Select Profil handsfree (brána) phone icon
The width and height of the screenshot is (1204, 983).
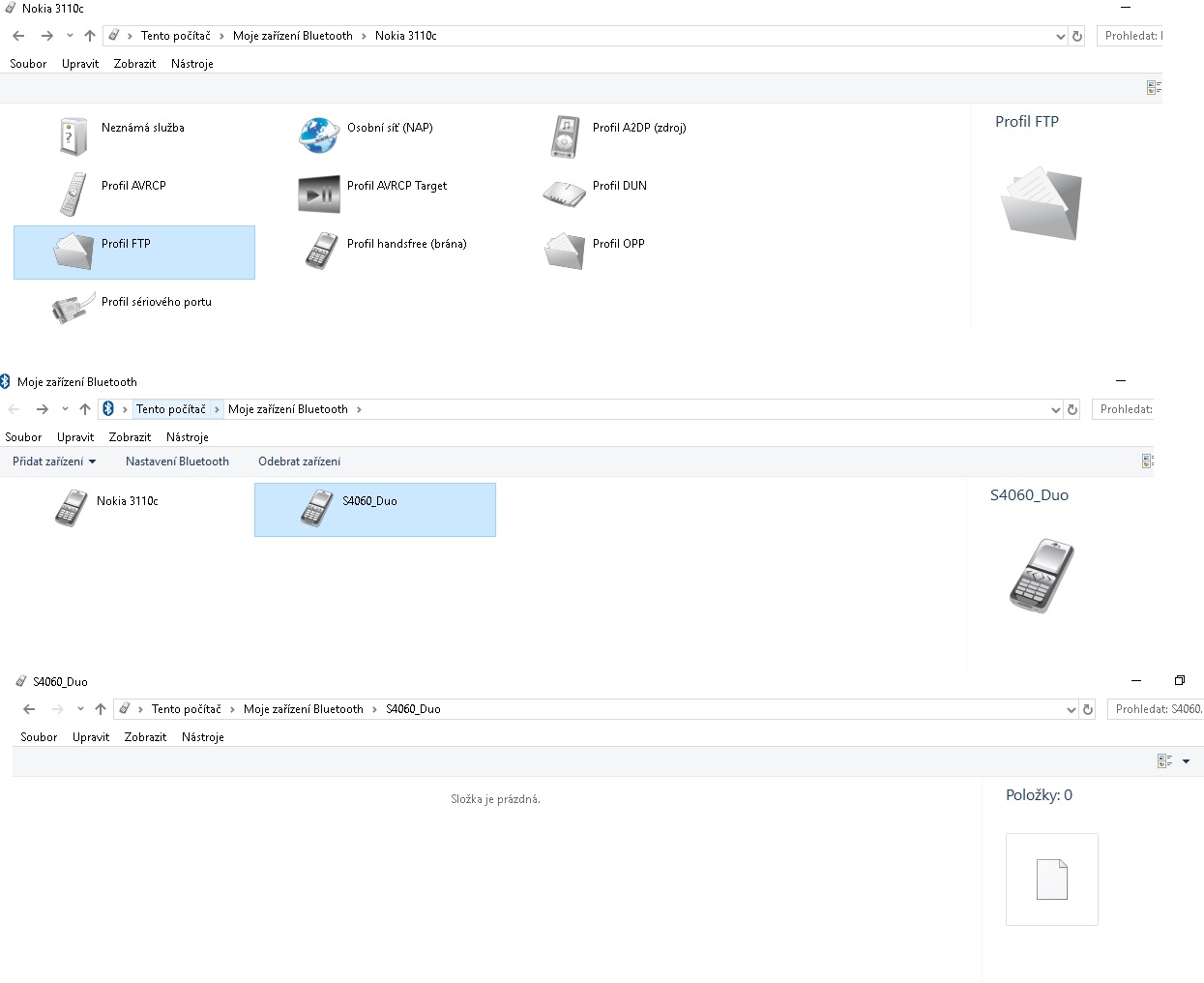click(320, 251)
